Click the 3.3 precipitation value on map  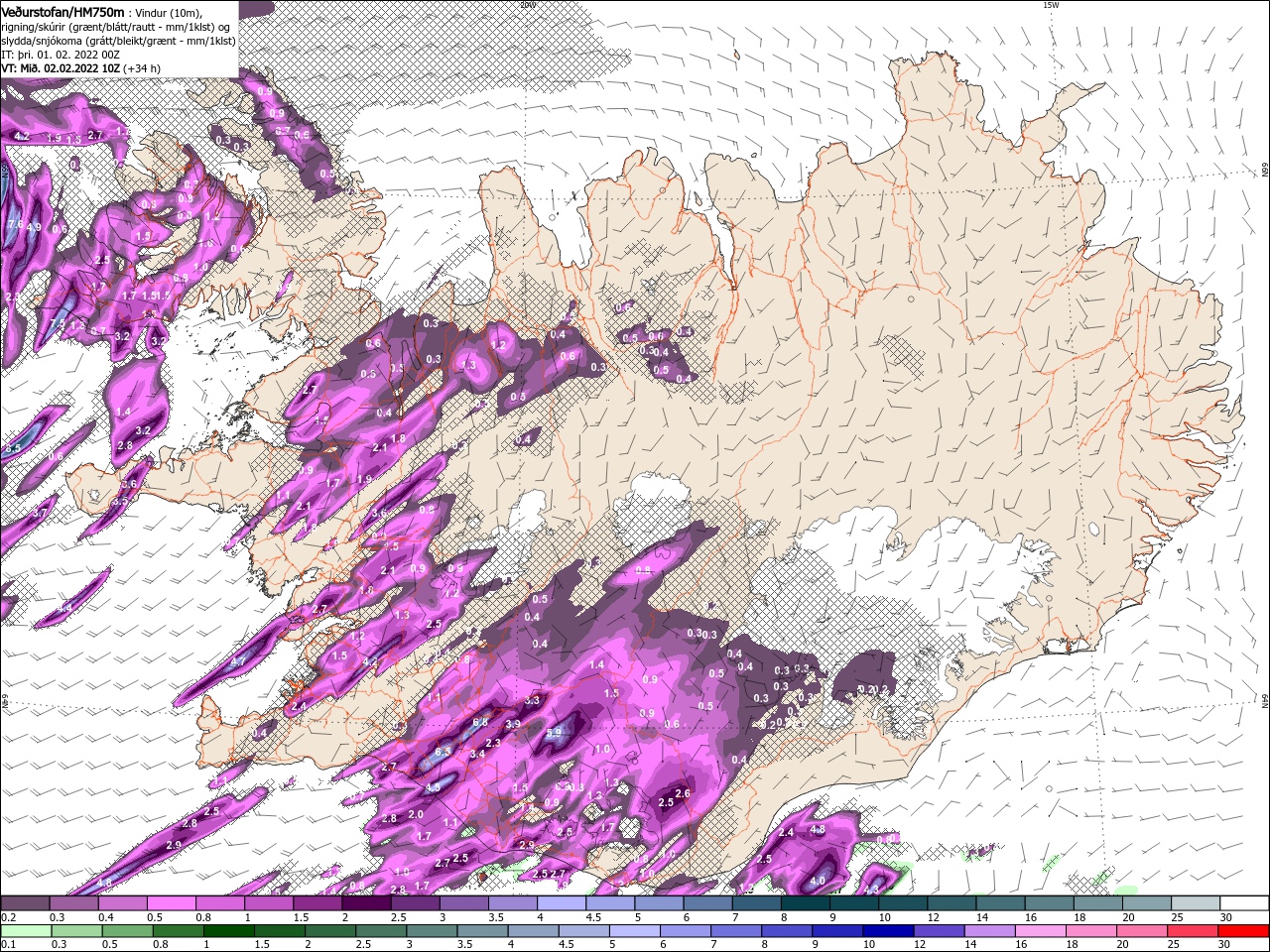(532, 701)
